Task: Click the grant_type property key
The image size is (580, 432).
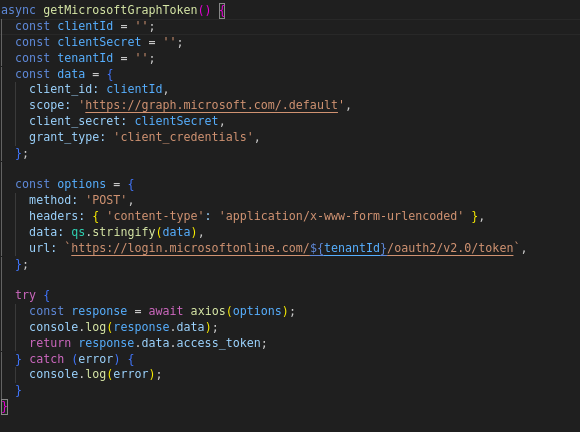Action: pos(64,137)
